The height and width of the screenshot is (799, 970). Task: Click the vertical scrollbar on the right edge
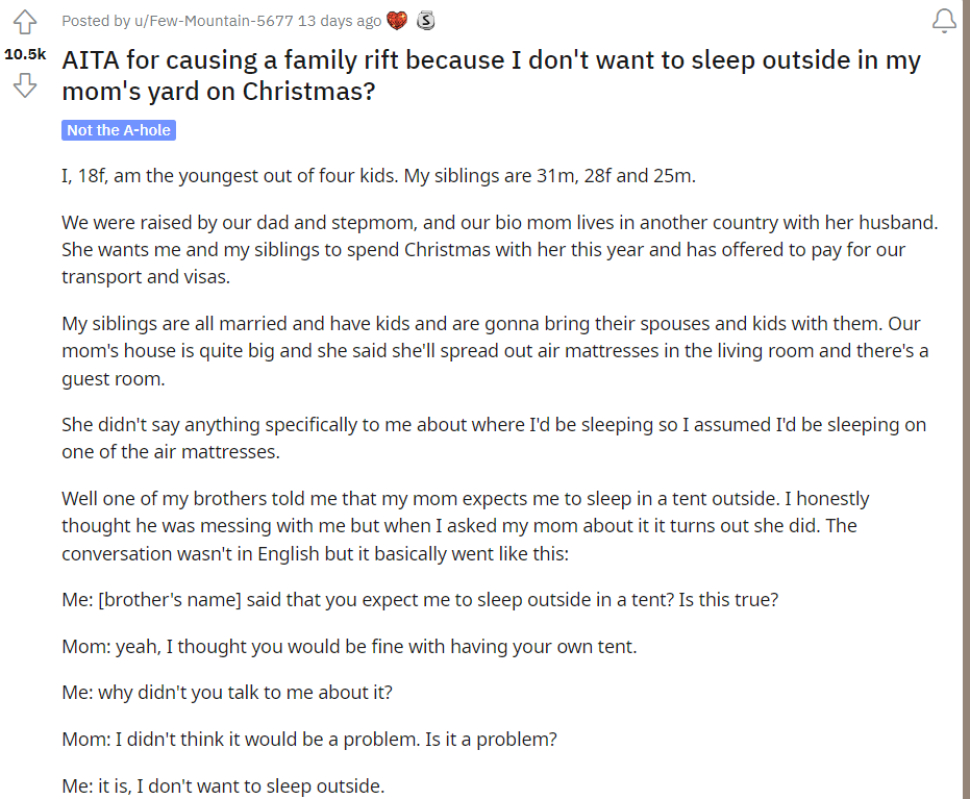[966, 400]
